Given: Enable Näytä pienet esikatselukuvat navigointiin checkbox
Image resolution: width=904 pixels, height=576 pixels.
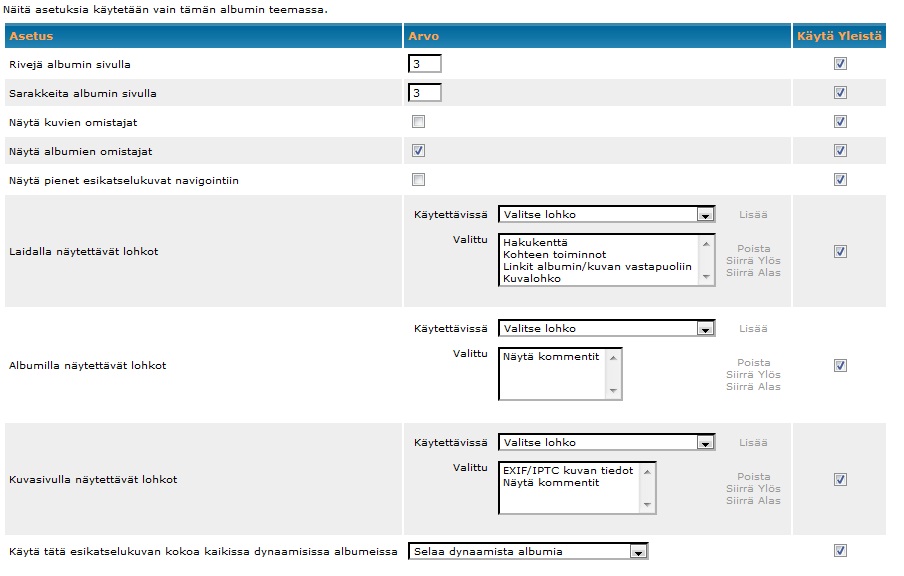Looking at the screenshot, I should (419, 179).
